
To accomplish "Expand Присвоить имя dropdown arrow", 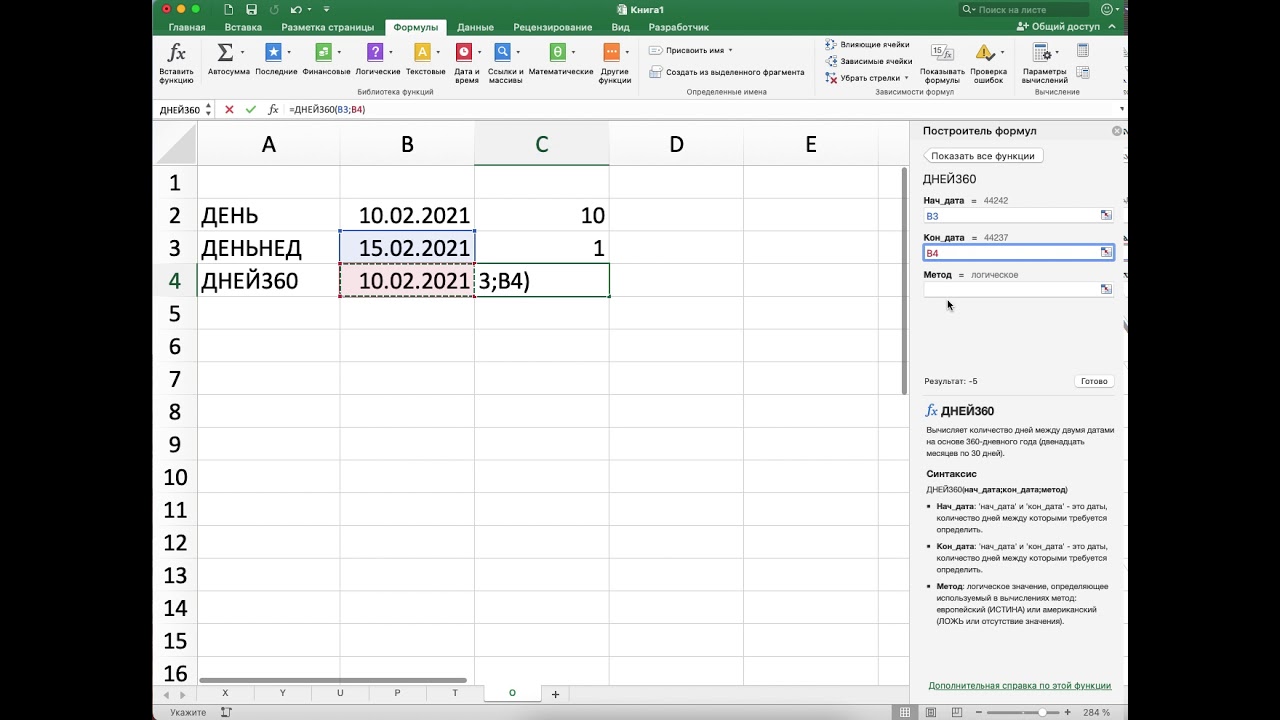I will click(730, 50).
